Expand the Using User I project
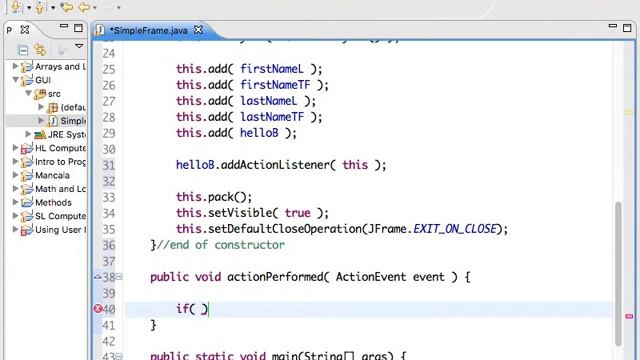 (x=16, y=229)
